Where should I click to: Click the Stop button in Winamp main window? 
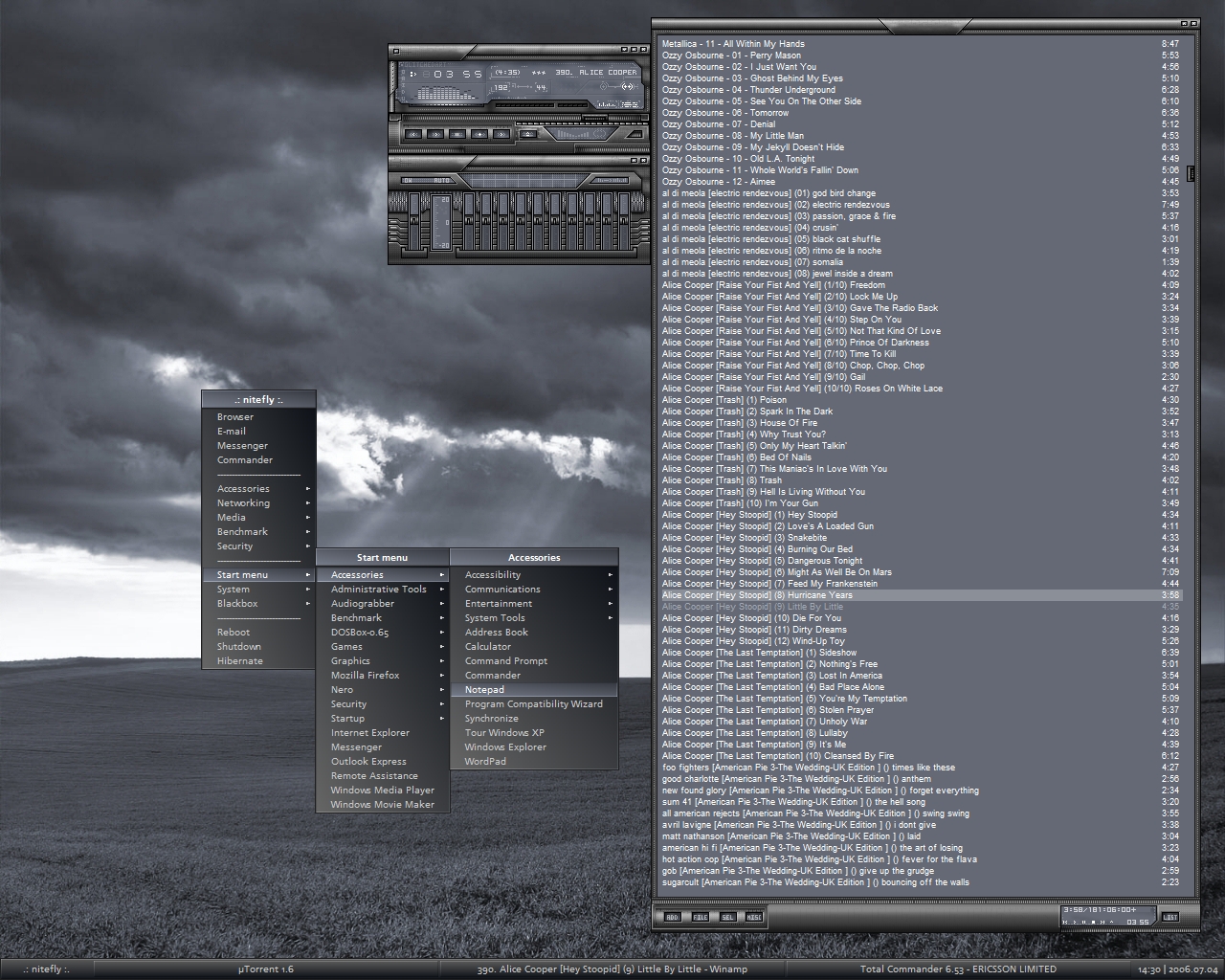[x=479, y=134]
